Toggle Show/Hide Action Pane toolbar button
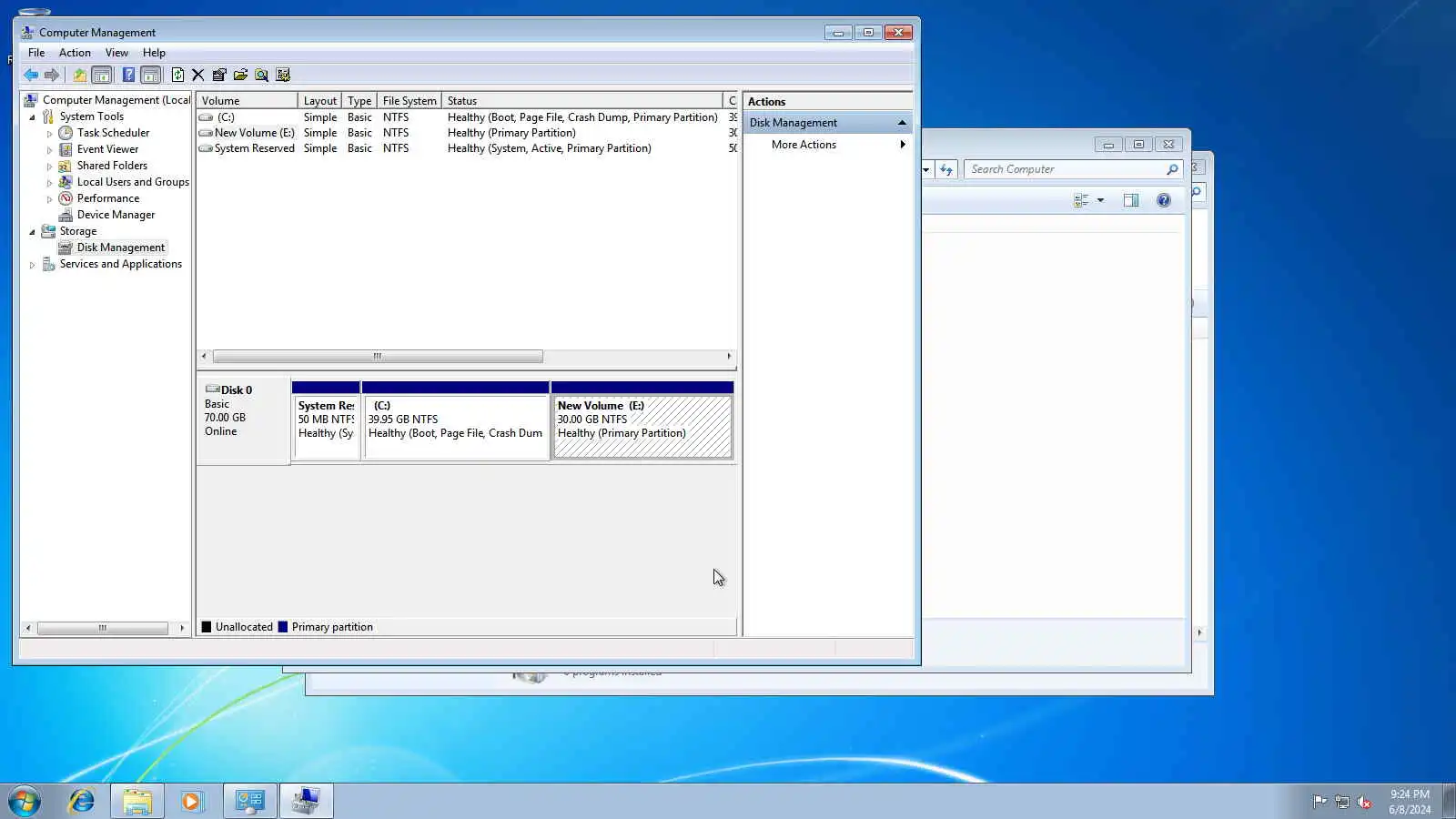This screenshot has height=819, width=1456. tap(151, 75)
